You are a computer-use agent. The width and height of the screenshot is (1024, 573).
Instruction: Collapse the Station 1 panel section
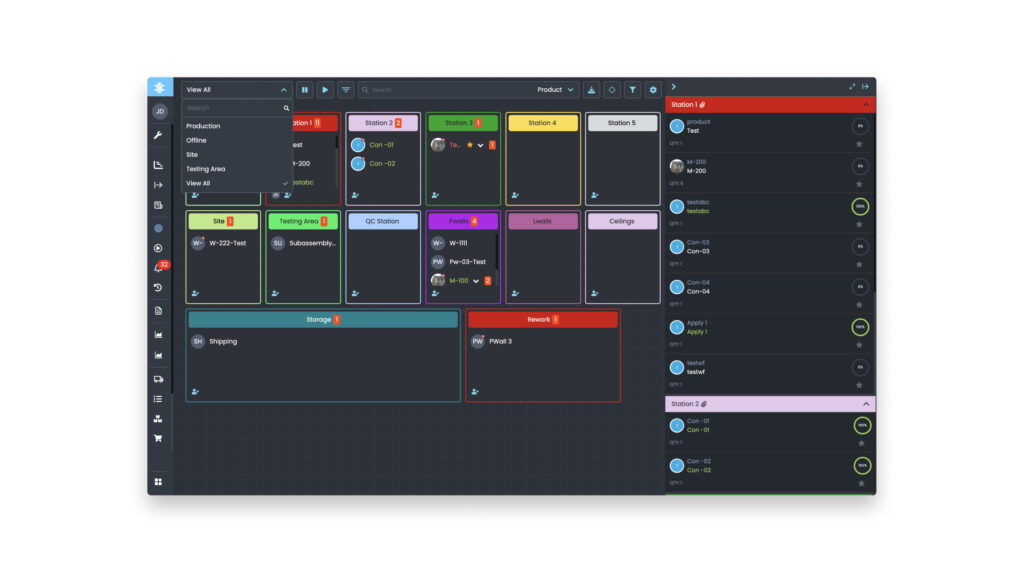coord(866,105)
